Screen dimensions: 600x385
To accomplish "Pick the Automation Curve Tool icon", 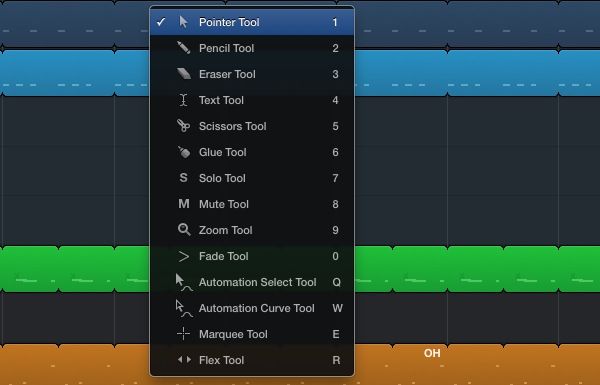I will coord(184,308).
